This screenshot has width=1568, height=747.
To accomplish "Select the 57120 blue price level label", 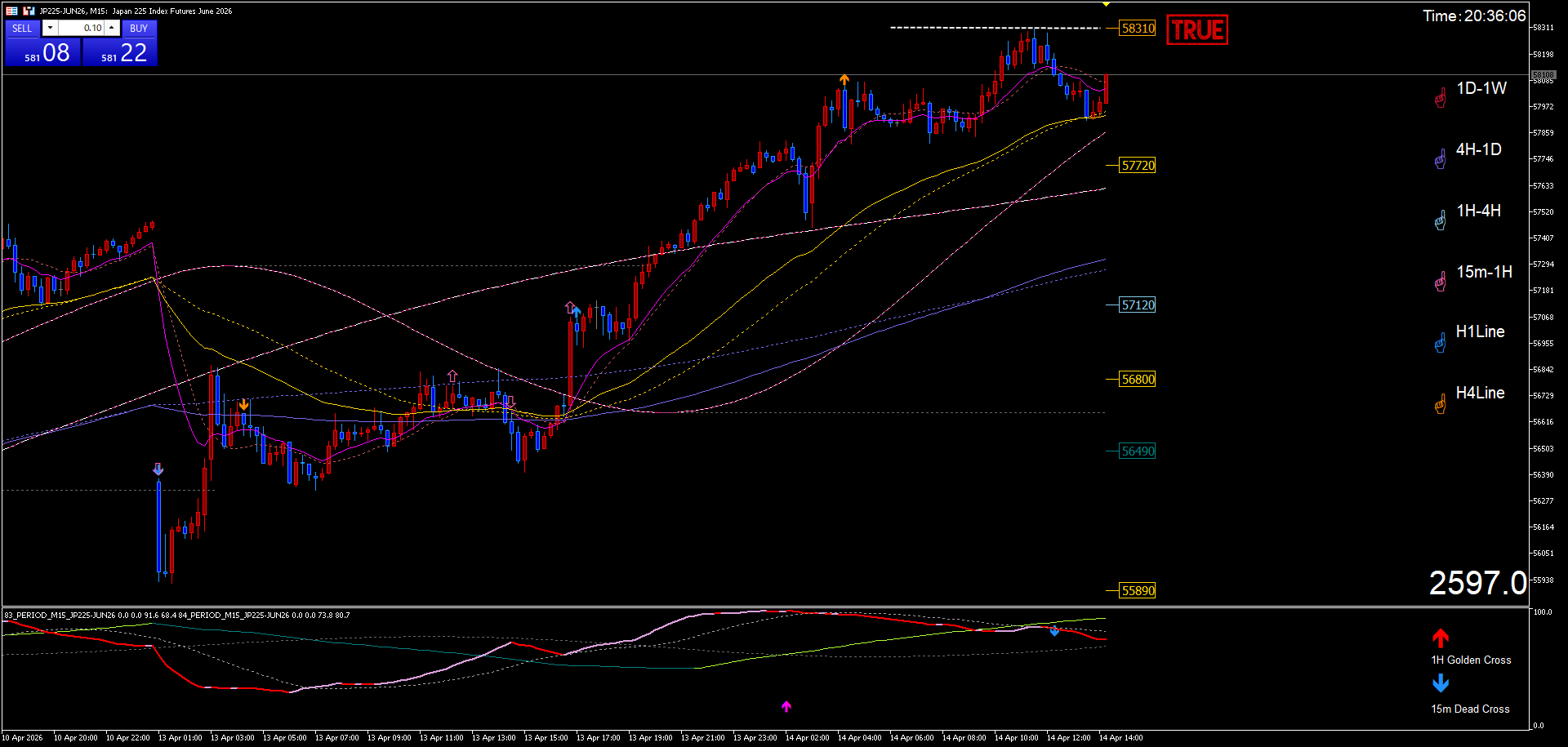I will [1138, 305].
